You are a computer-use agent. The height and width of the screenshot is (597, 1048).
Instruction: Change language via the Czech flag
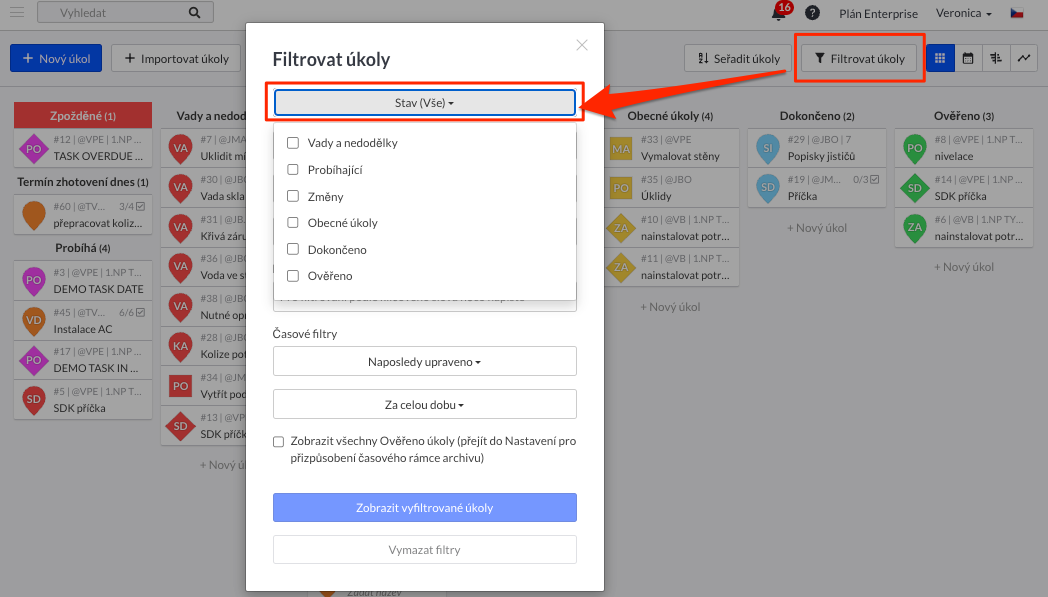[x=1017, y=13]
